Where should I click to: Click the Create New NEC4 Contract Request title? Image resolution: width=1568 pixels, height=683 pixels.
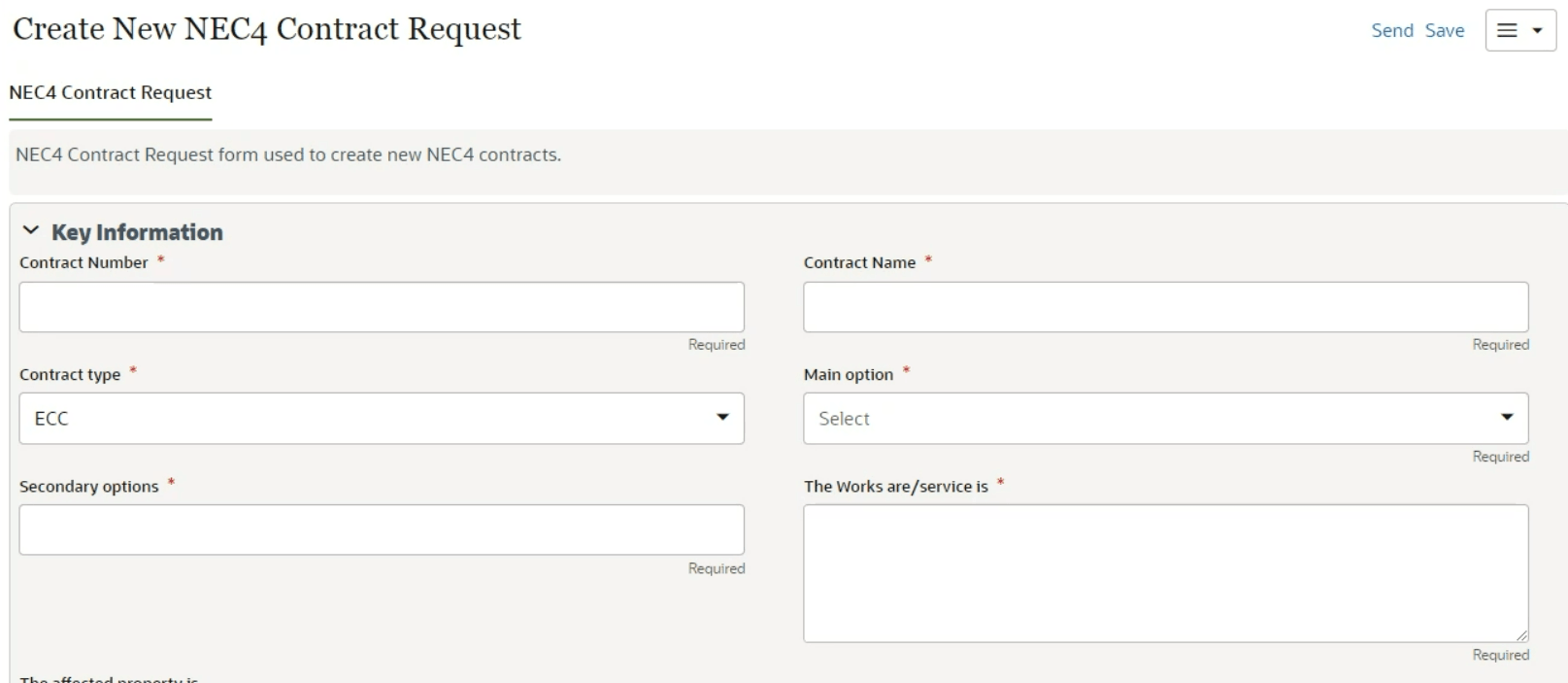click(266, 29)
